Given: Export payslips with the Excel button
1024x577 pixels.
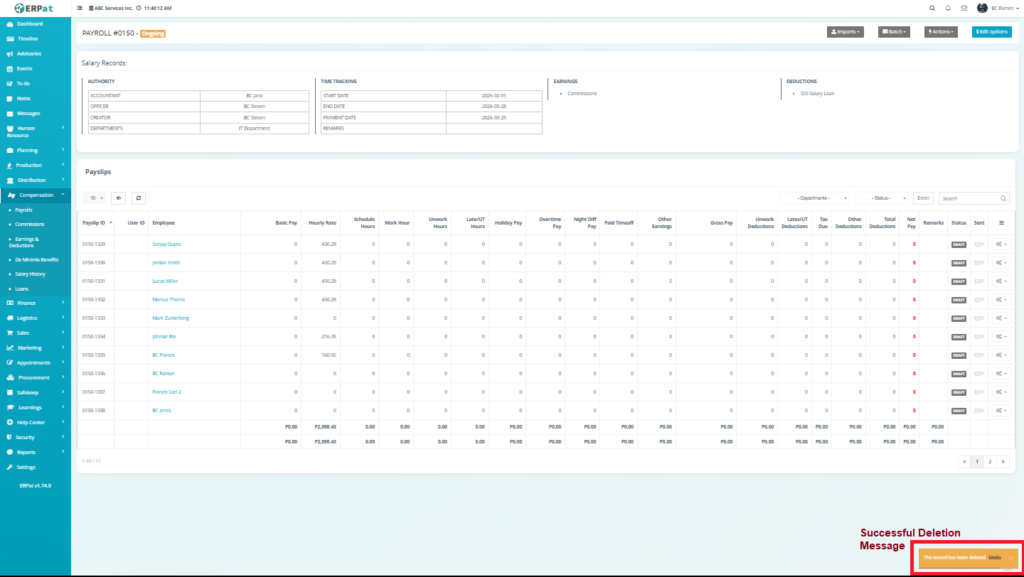Looking at the screenshot, I should click(x=923, y=198).
